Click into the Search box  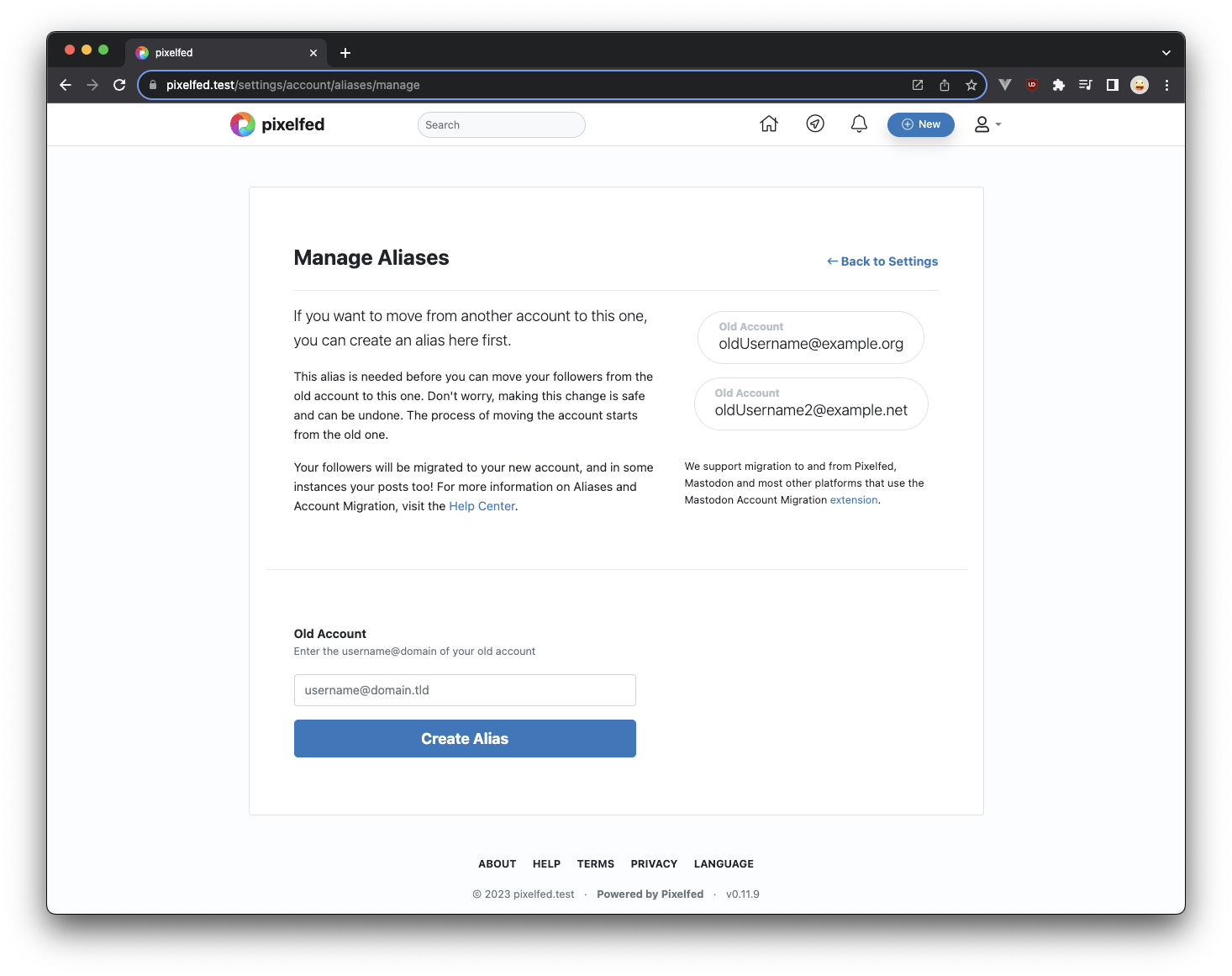pos(501,125)
